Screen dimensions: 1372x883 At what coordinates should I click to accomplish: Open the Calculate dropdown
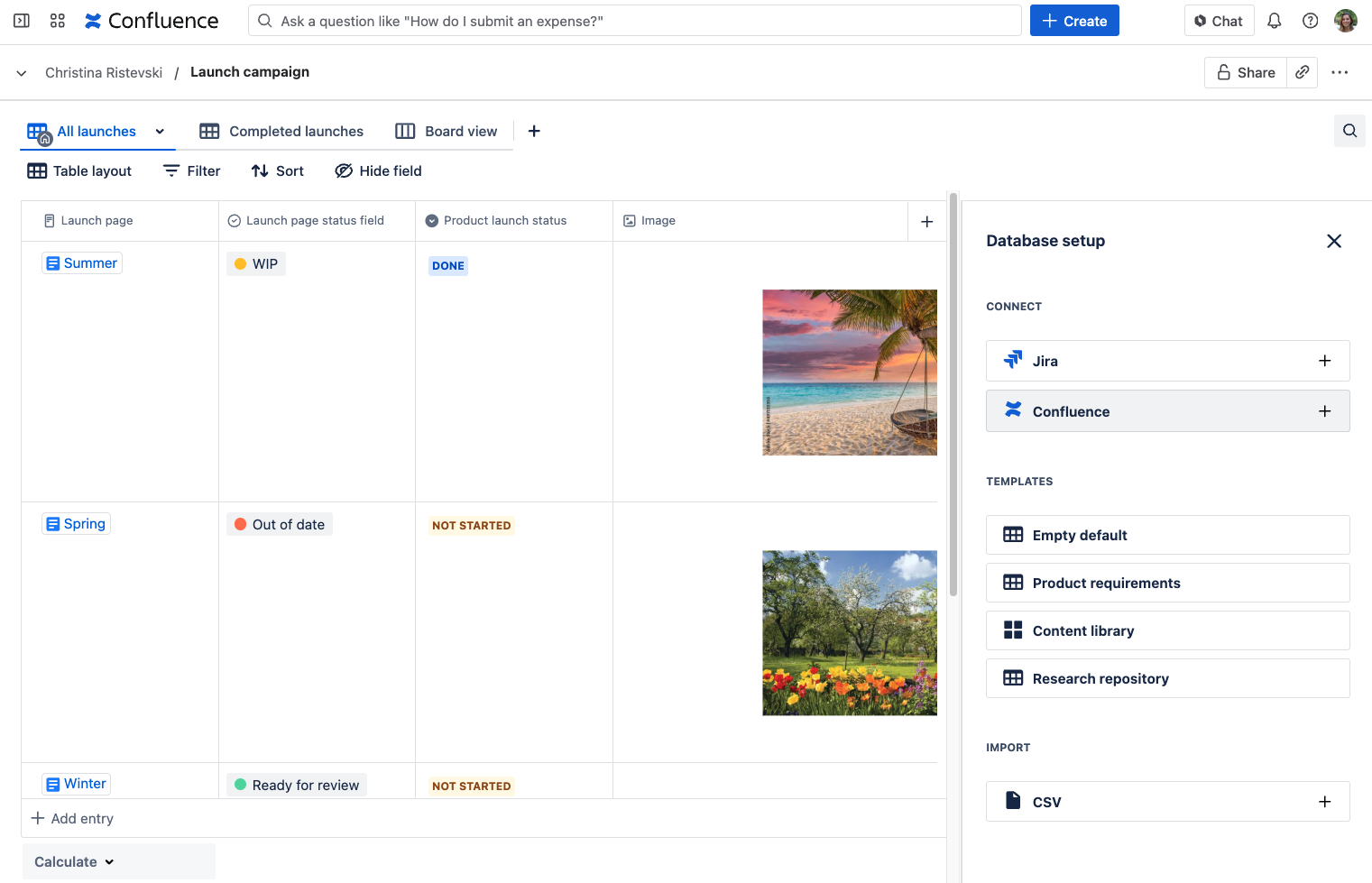click(x=74, y=861)
